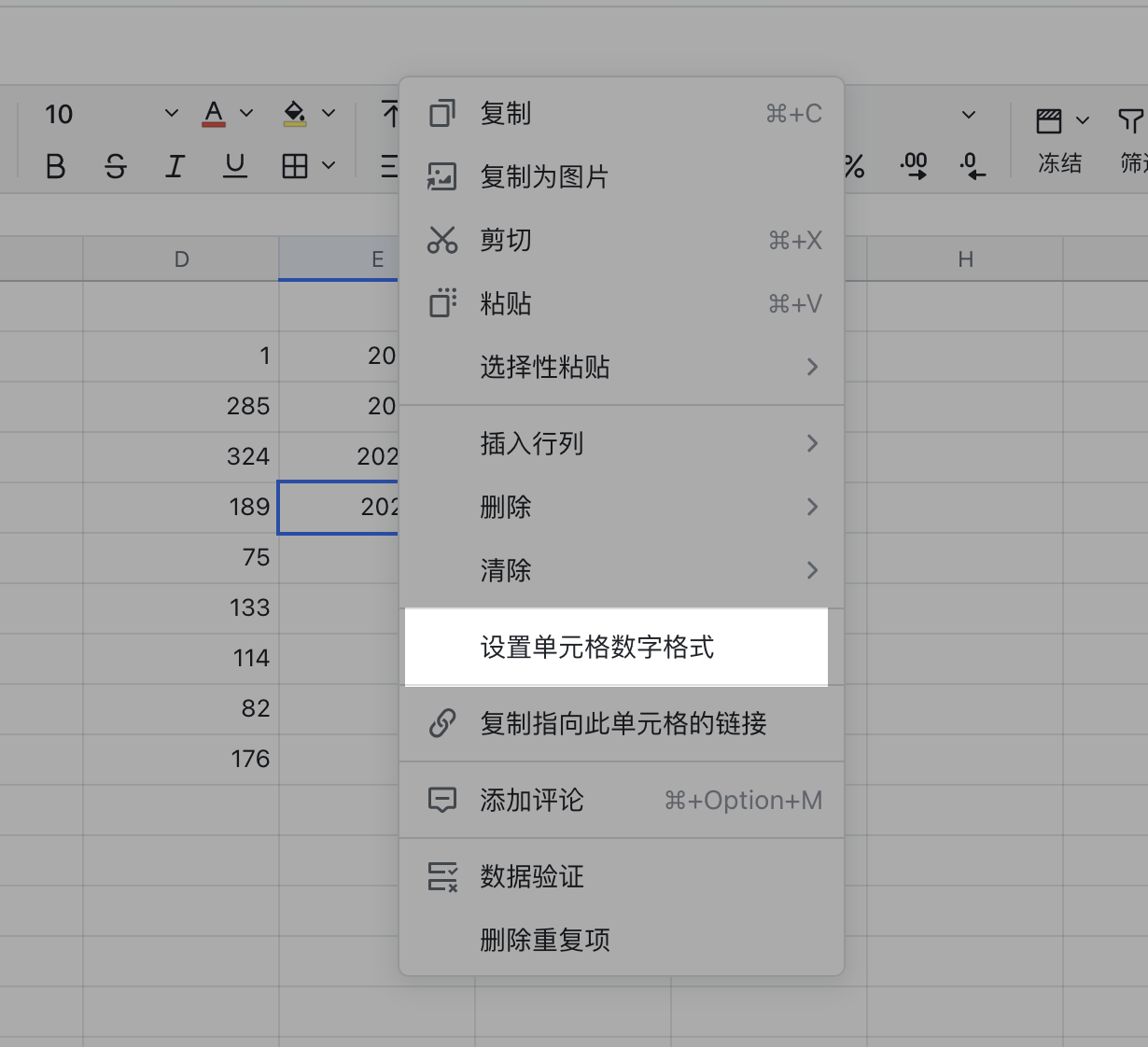The height and width of the screenshot is (1047, 1148).
Task: Click the freeze panes (冻结) icon
Action: (1049, 121)
